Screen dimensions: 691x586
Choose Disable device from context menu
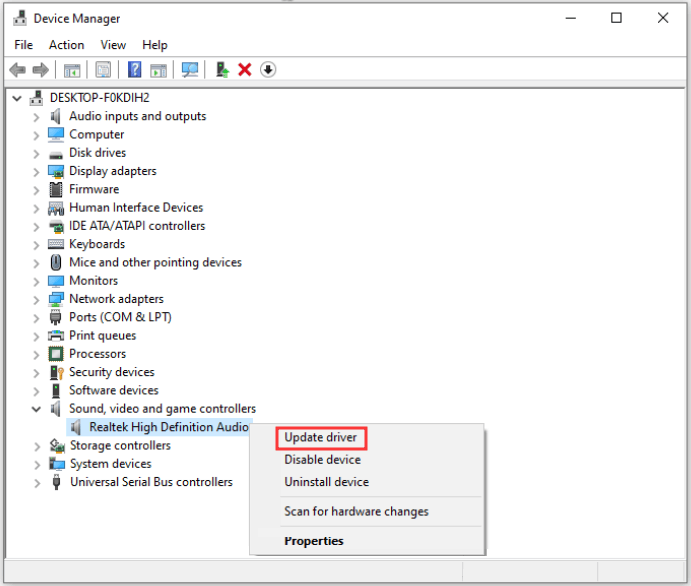click(322, 460)
